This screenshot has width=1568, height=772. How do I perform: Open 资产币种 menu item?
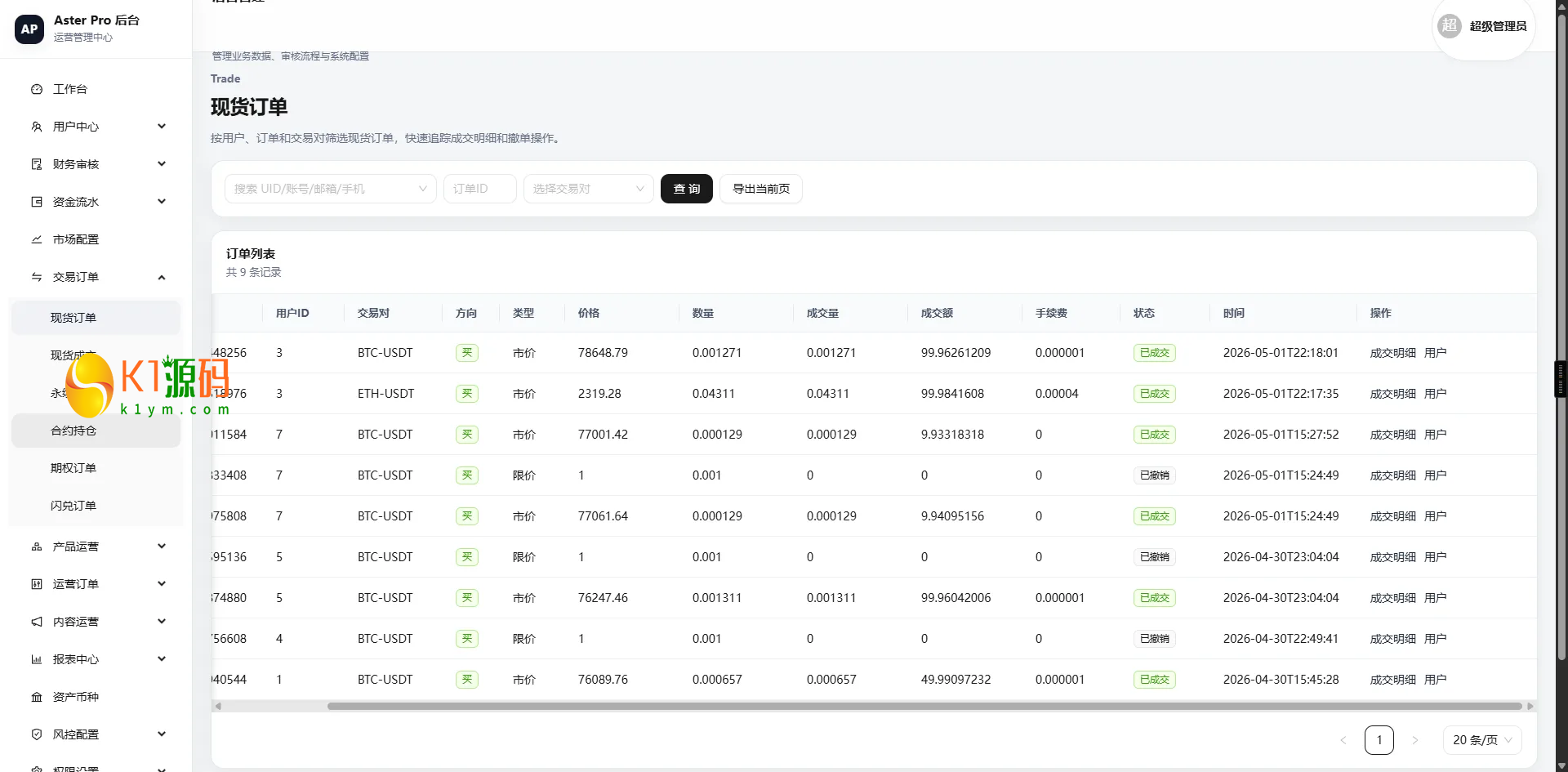96,697
